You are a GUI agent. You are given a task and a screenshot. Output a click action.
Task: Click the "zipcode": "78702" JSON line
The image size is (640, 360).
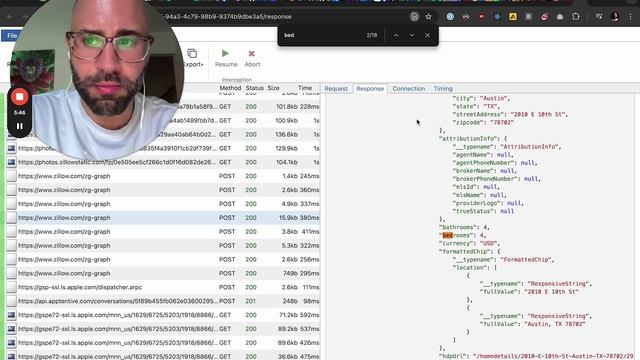tap(483, 122)
